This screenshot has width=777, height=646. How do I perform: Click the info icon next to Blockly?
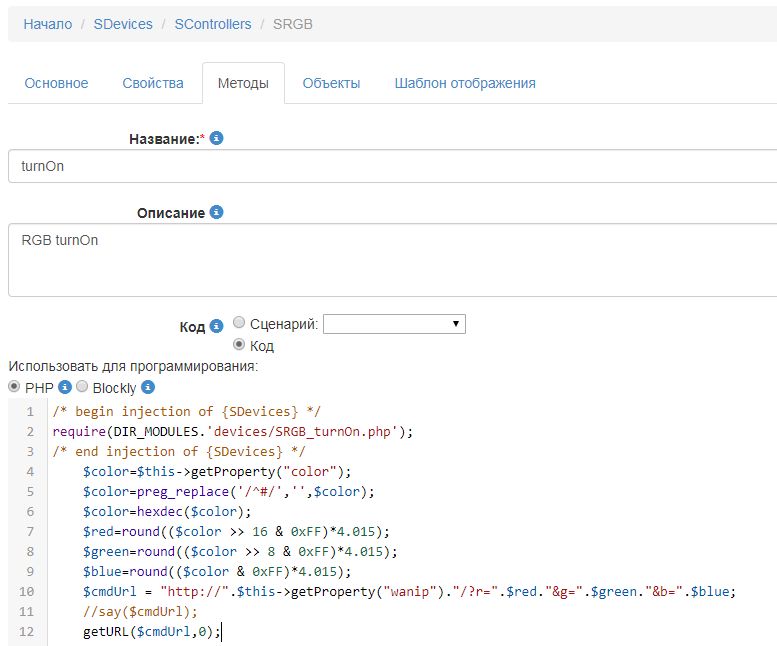pyautogui.click(x=148, y=387)
